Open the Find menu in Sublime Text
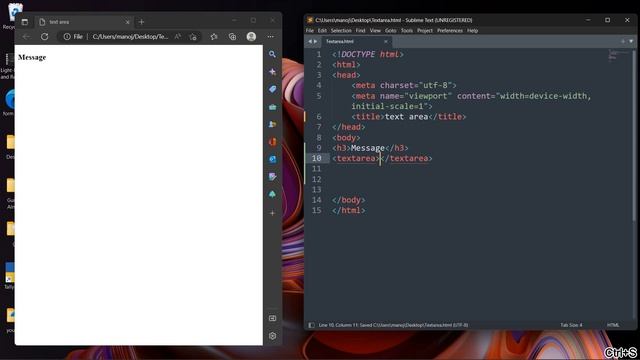 pyautogui.click(x=360, y=31)
